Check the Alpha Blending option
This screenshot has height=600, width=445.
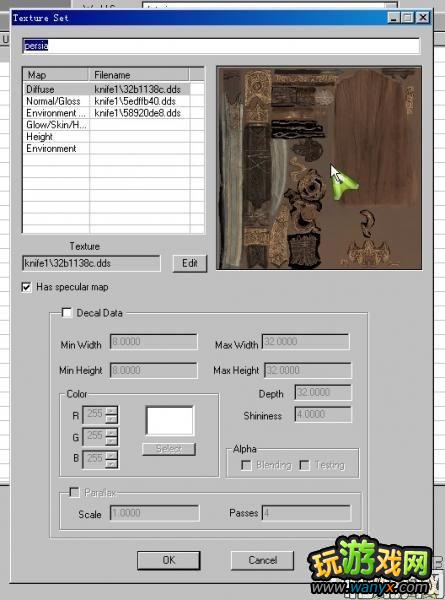click(x=246, y=465)
